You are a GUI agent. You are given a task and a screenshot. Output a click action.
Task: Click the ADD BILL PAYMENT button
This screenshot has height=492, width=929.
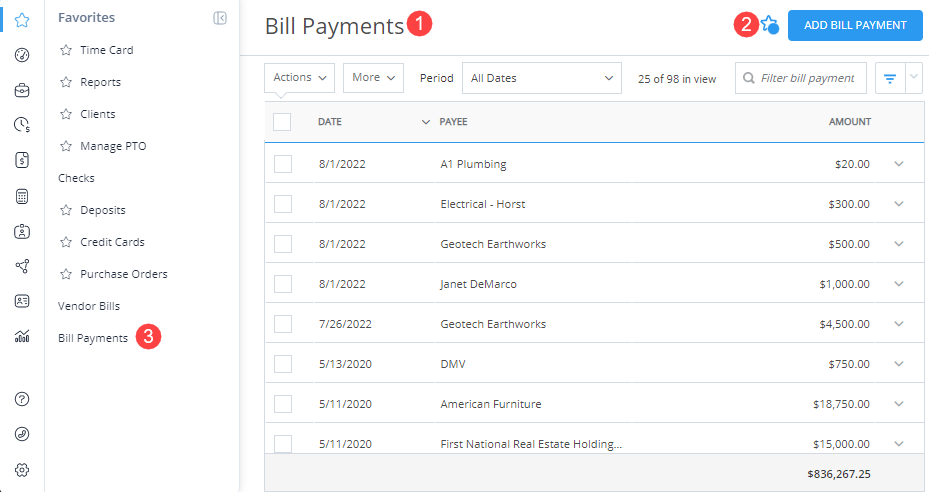[855, 25]
